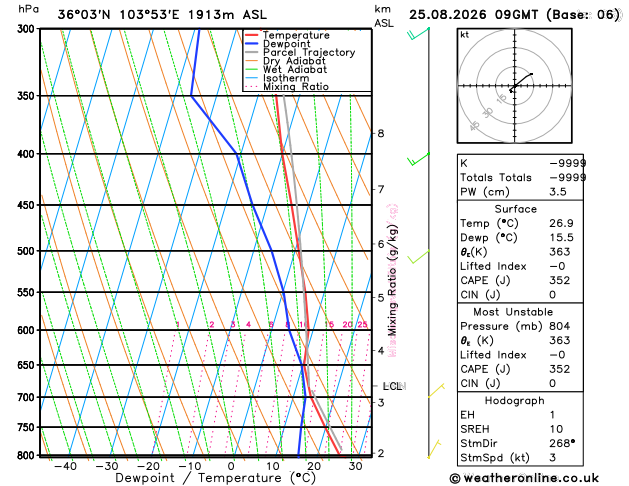Screen dimensions: 629x486
Task: Click the 550 pressure level label
Action: tap(28, 293)
